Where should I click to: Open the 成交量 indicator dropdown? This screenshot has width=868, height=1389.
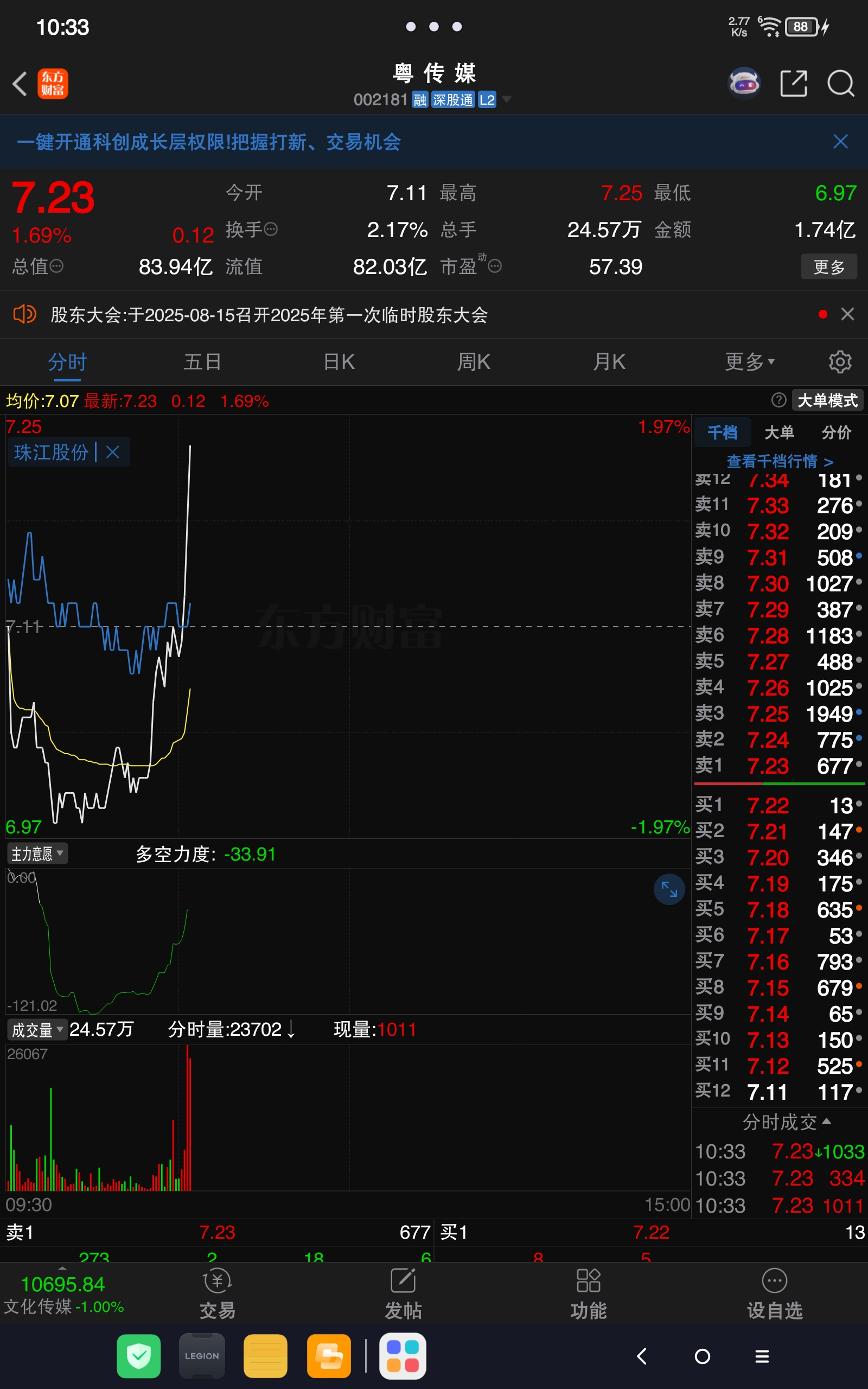[x=37, y=1030]
